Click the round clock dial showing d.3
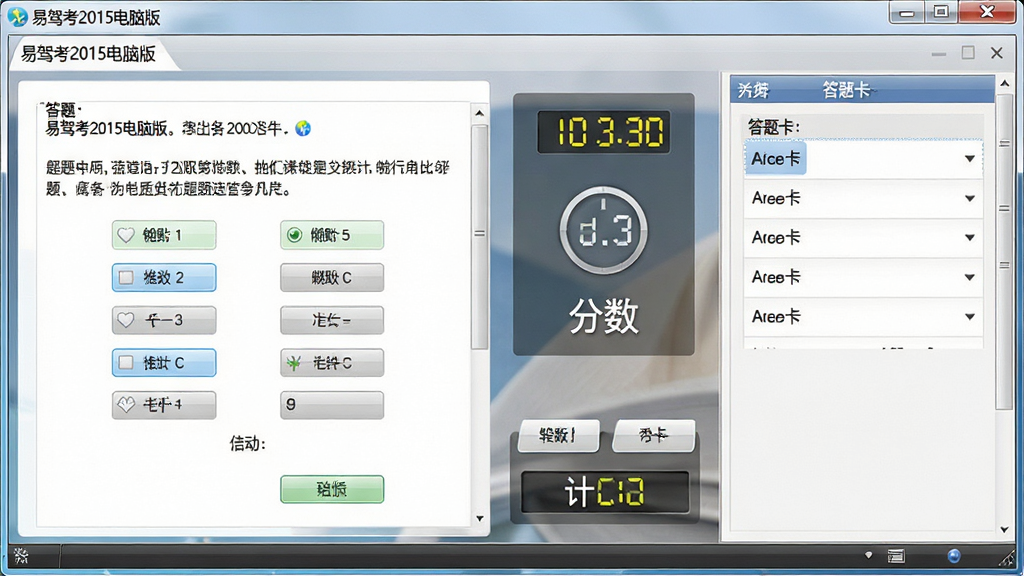1024x576 pixels. 603,230
